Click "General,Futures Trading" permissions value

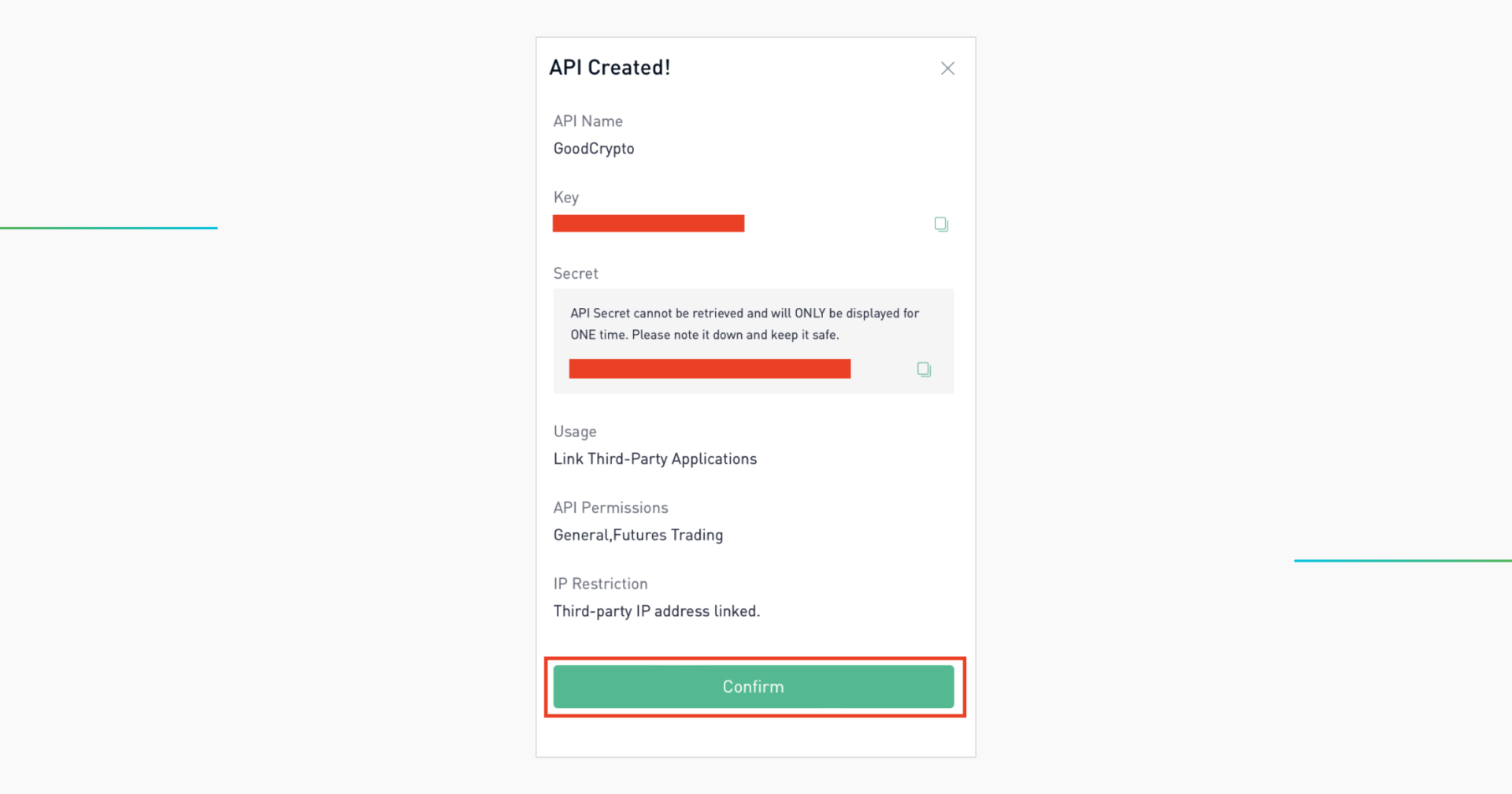[x=638, y=536]
